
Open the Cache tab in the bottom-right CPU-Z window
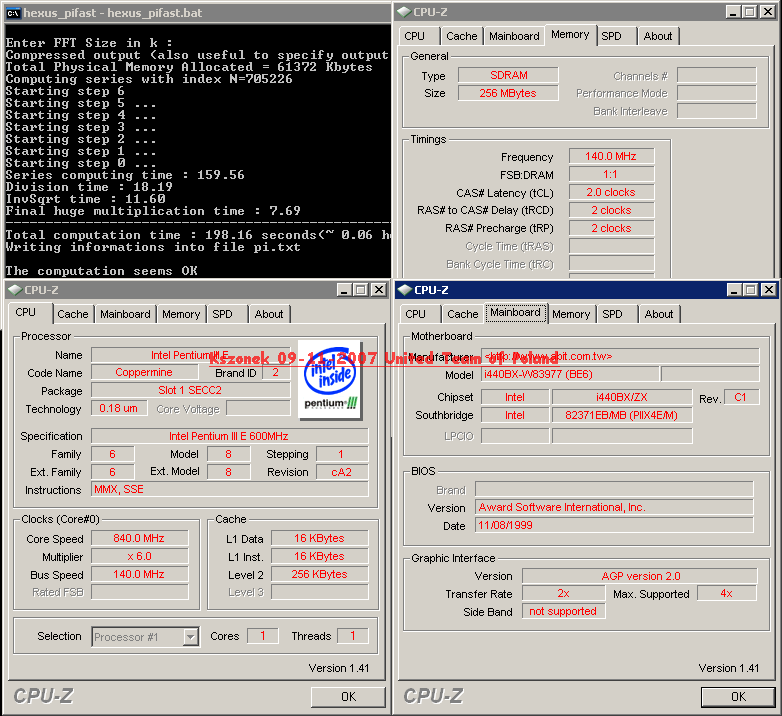tap(462, 314)
